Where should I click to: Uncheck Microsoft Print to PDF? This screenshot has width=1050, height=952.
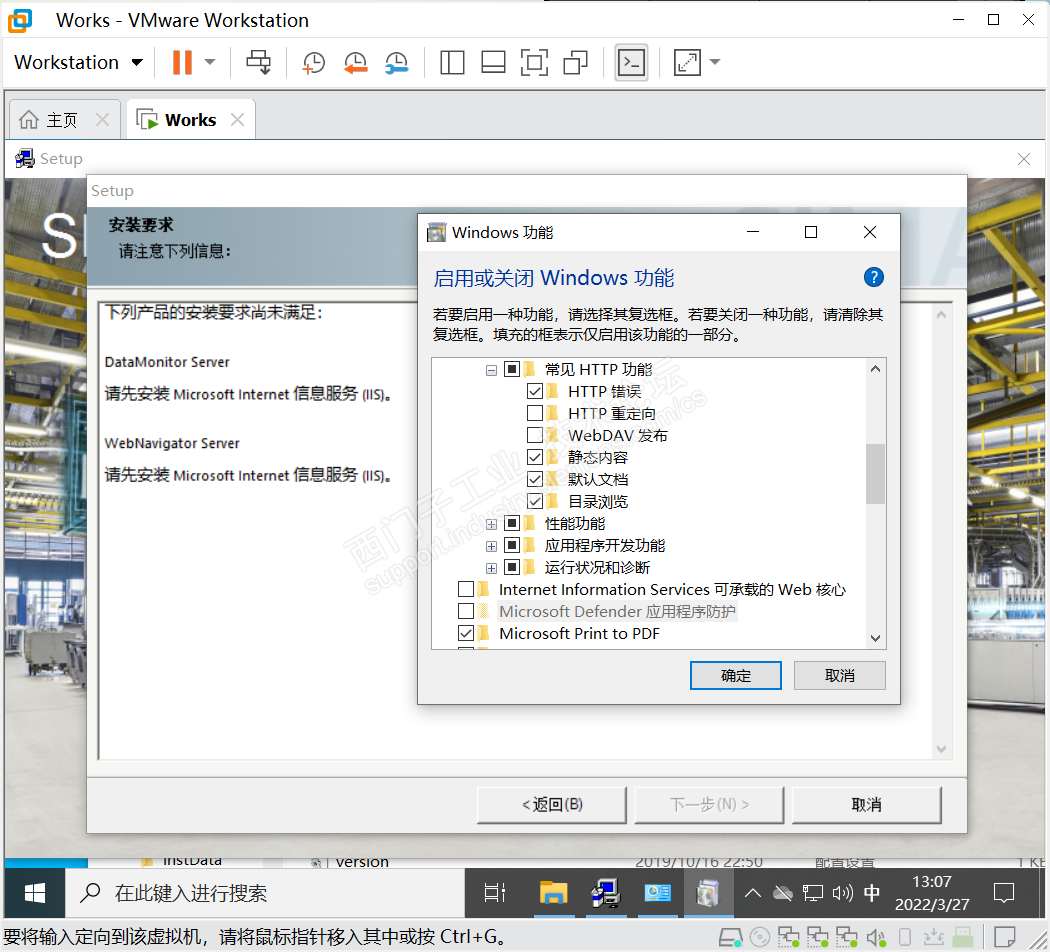(466, 633)
